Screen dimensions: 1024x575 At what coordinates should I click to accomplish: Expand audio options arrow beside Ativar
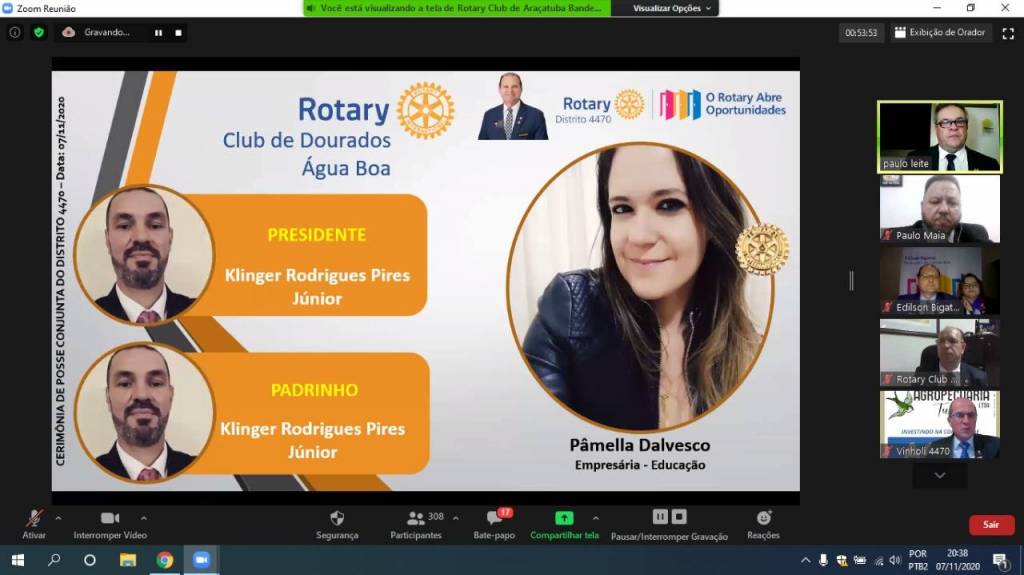(58, 518)
